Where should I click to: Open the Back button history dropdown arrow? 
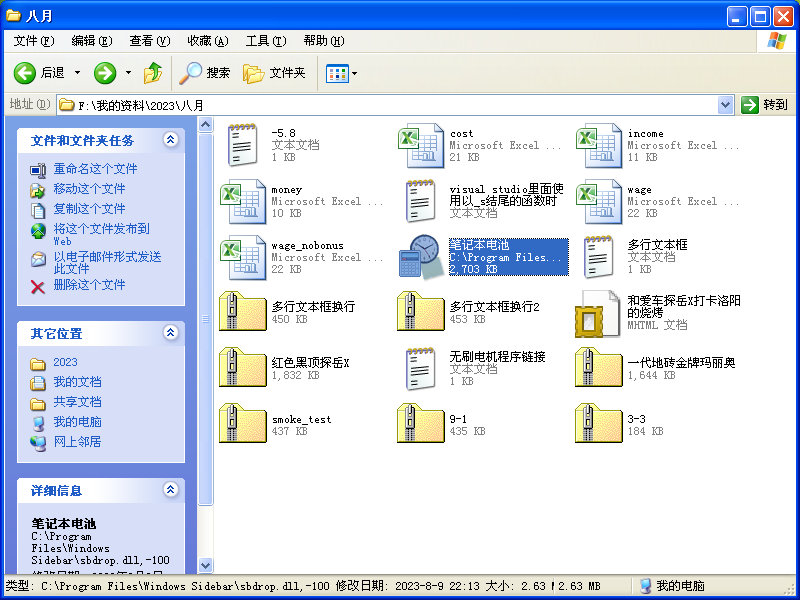tap(75, 73)
